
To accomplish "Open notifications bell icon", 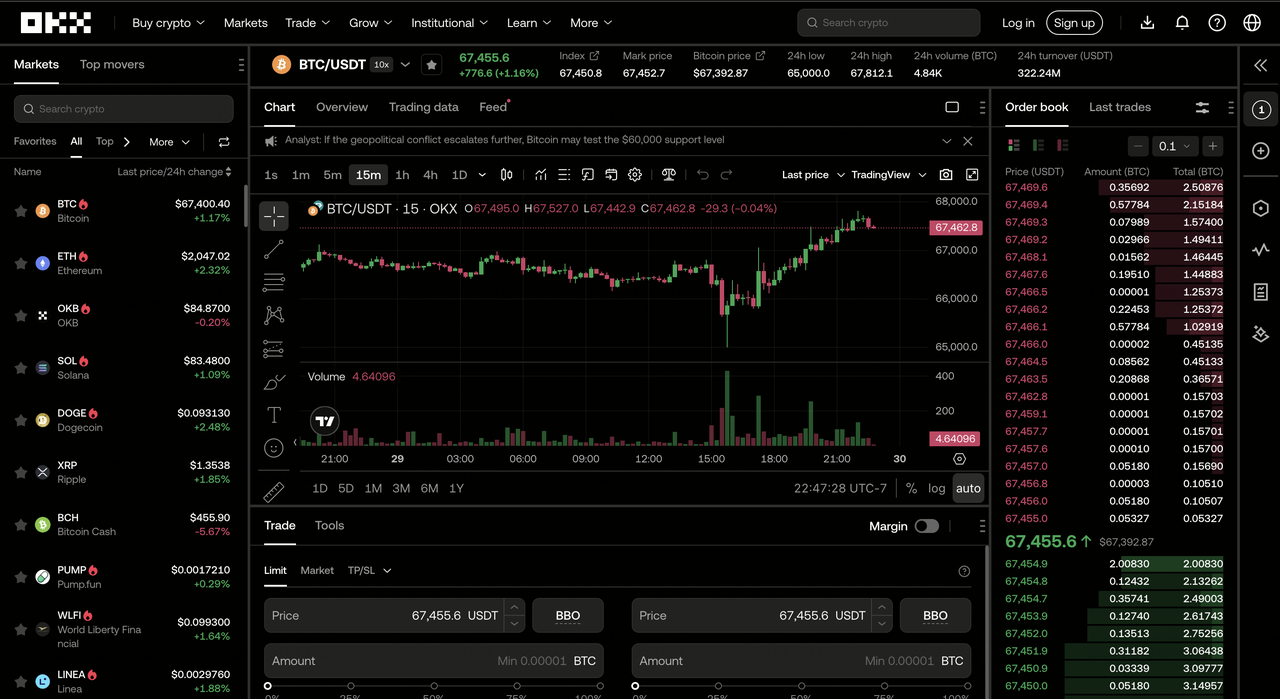I will [1182, 23].
